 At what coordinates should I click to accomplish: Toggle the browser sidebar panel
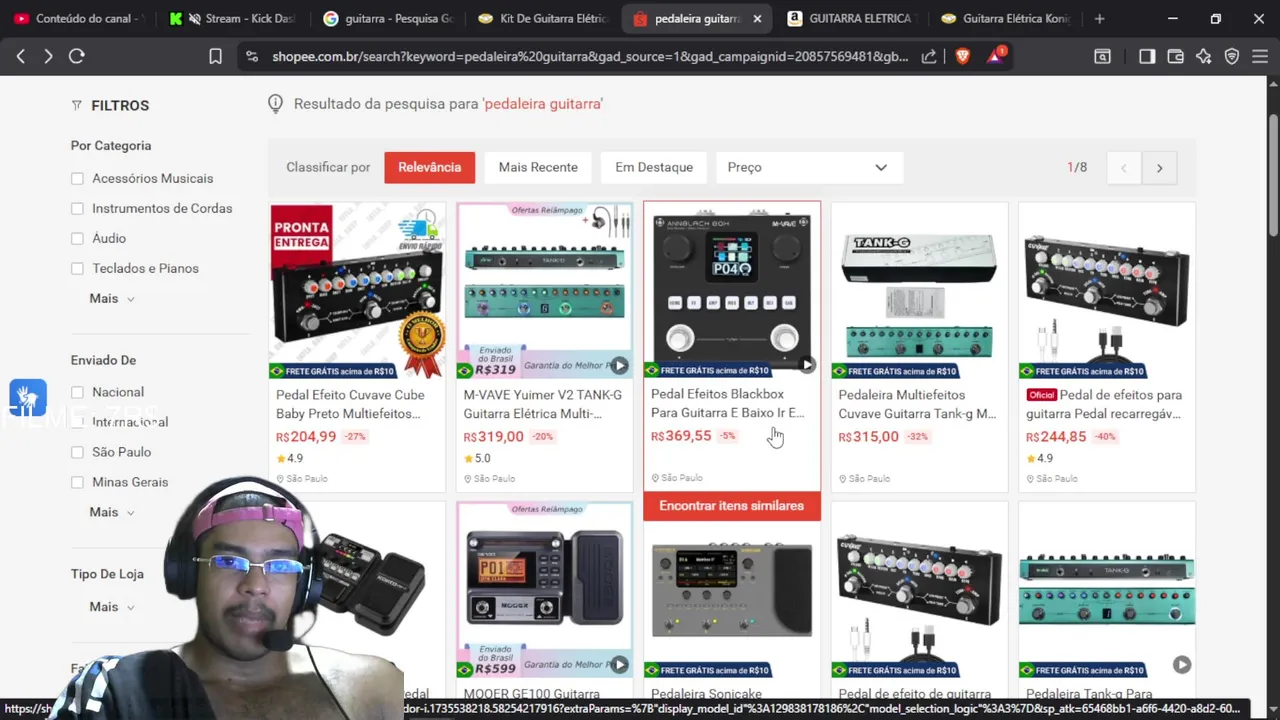[x=1147, y=57]
